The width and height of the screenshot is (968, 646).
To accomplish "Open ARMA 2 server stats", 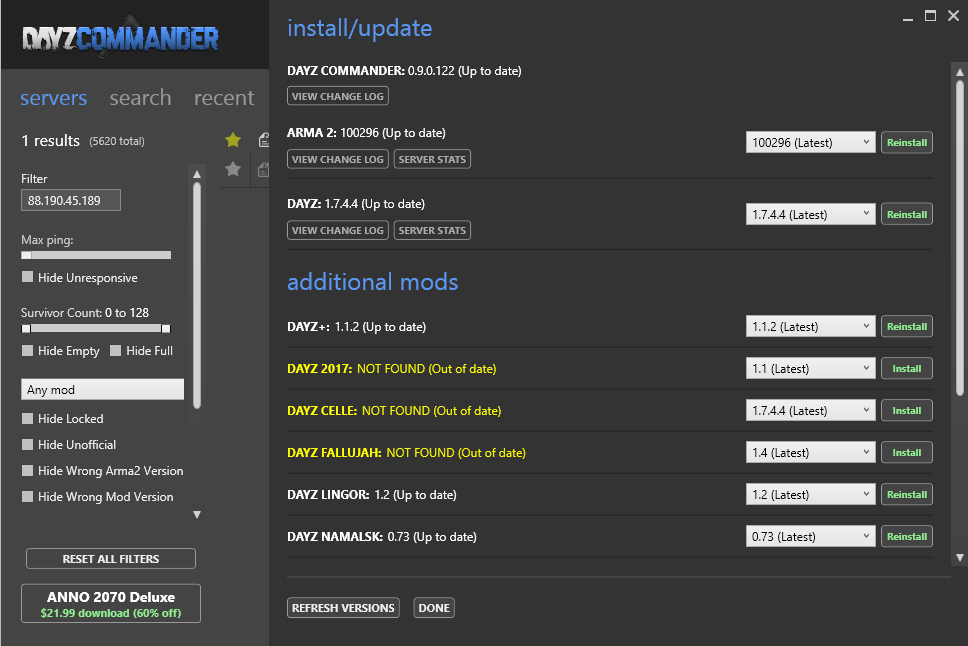I will point(432,159).
